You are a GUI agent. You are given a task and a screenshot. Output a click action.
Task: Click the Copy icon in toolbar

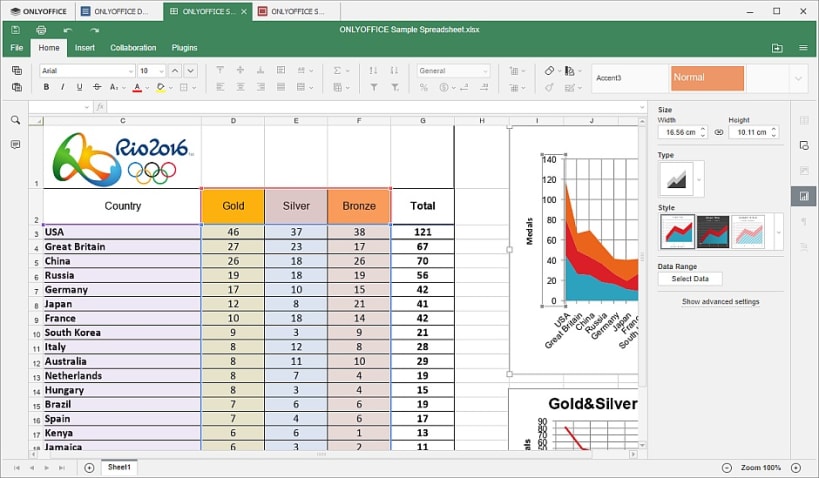[x=17, y=71]
